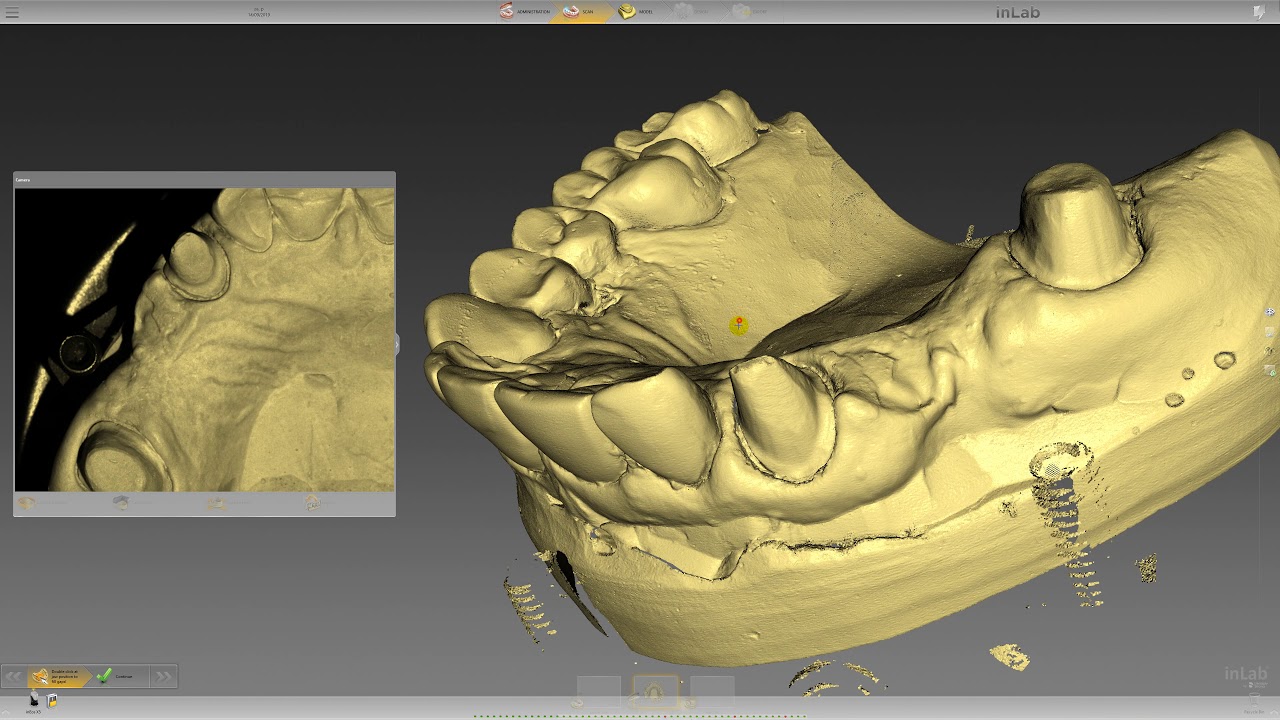Select the highlighted jaw thumbnail in bottom catalog
The image size is (1280, 720).
656,691
